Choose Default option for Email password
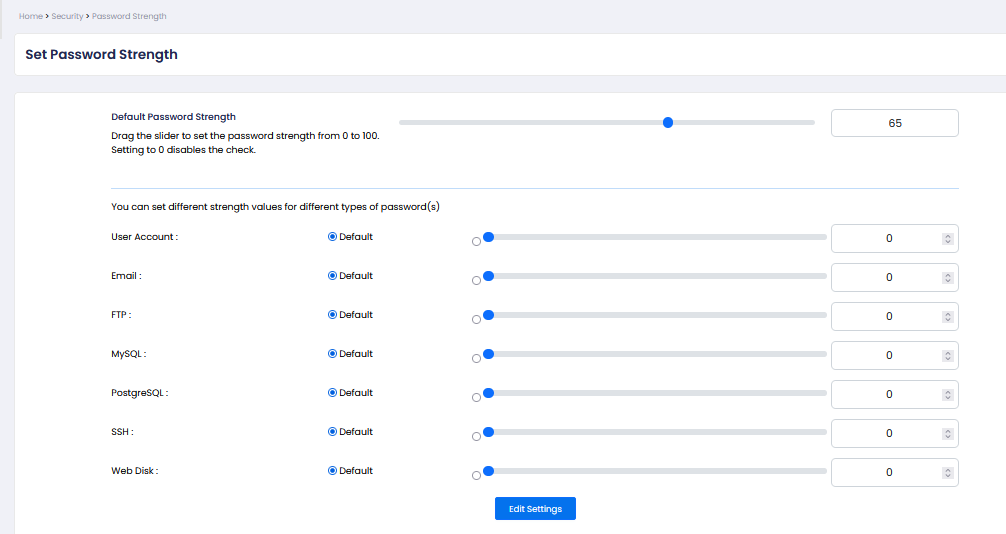Image resolution: width=1006 pixels, height=534 pixels. tap(333, 276)
